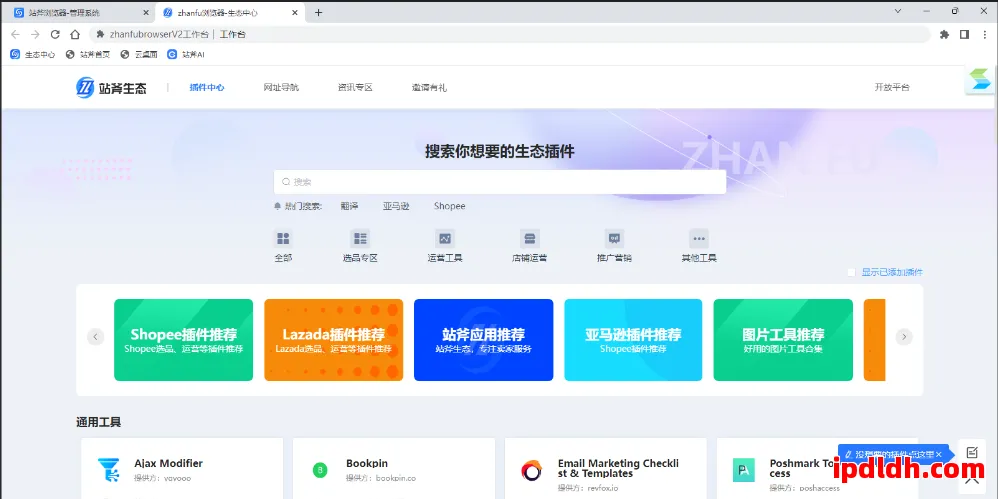Screen dimensions: 998x499
Task: Select the 运营工具 category icon
Action: click(445, 239)
